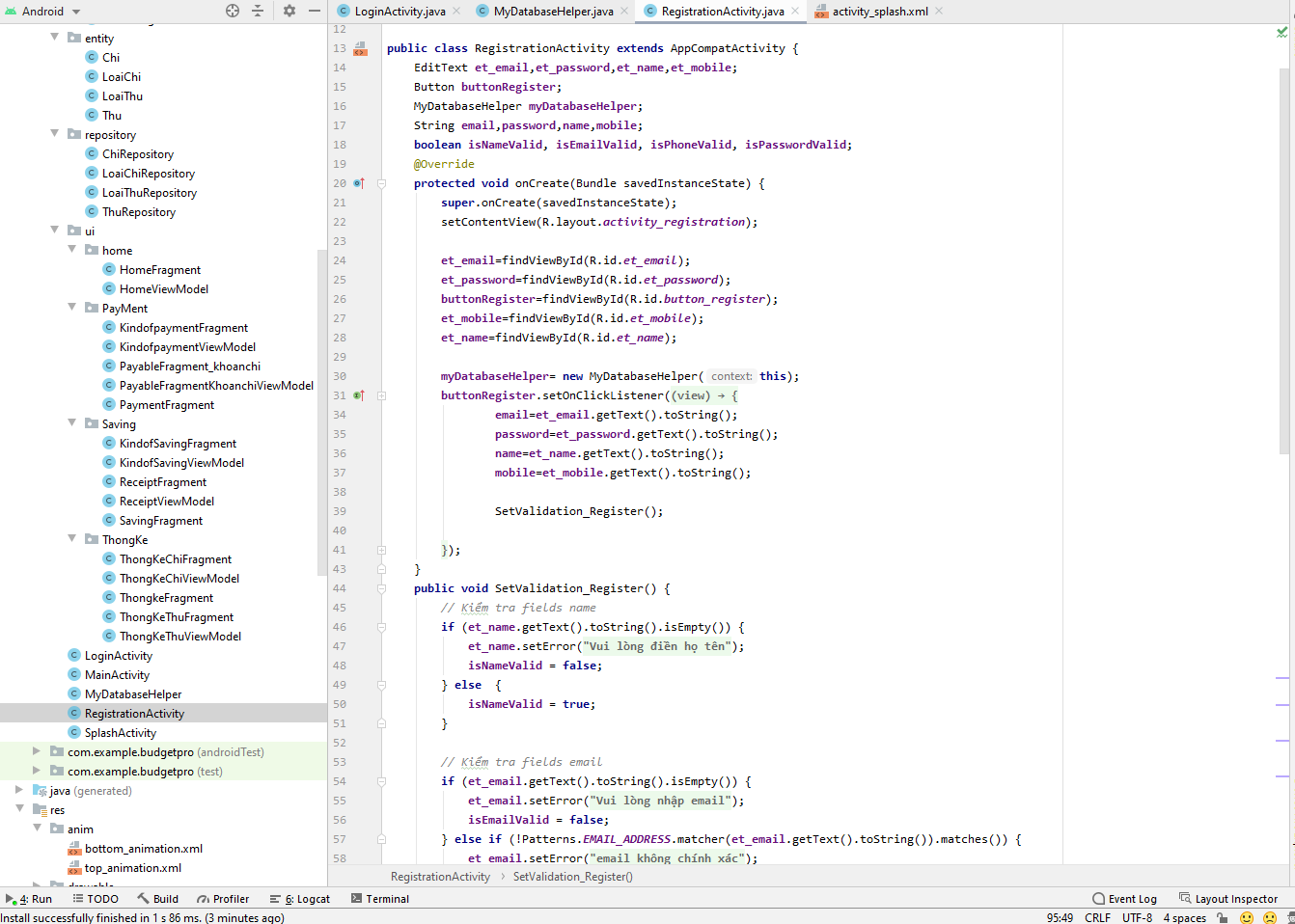Toggle the read-only lock icon
The width and height of the screenshot is (1295, 924).
point(1223,917)
